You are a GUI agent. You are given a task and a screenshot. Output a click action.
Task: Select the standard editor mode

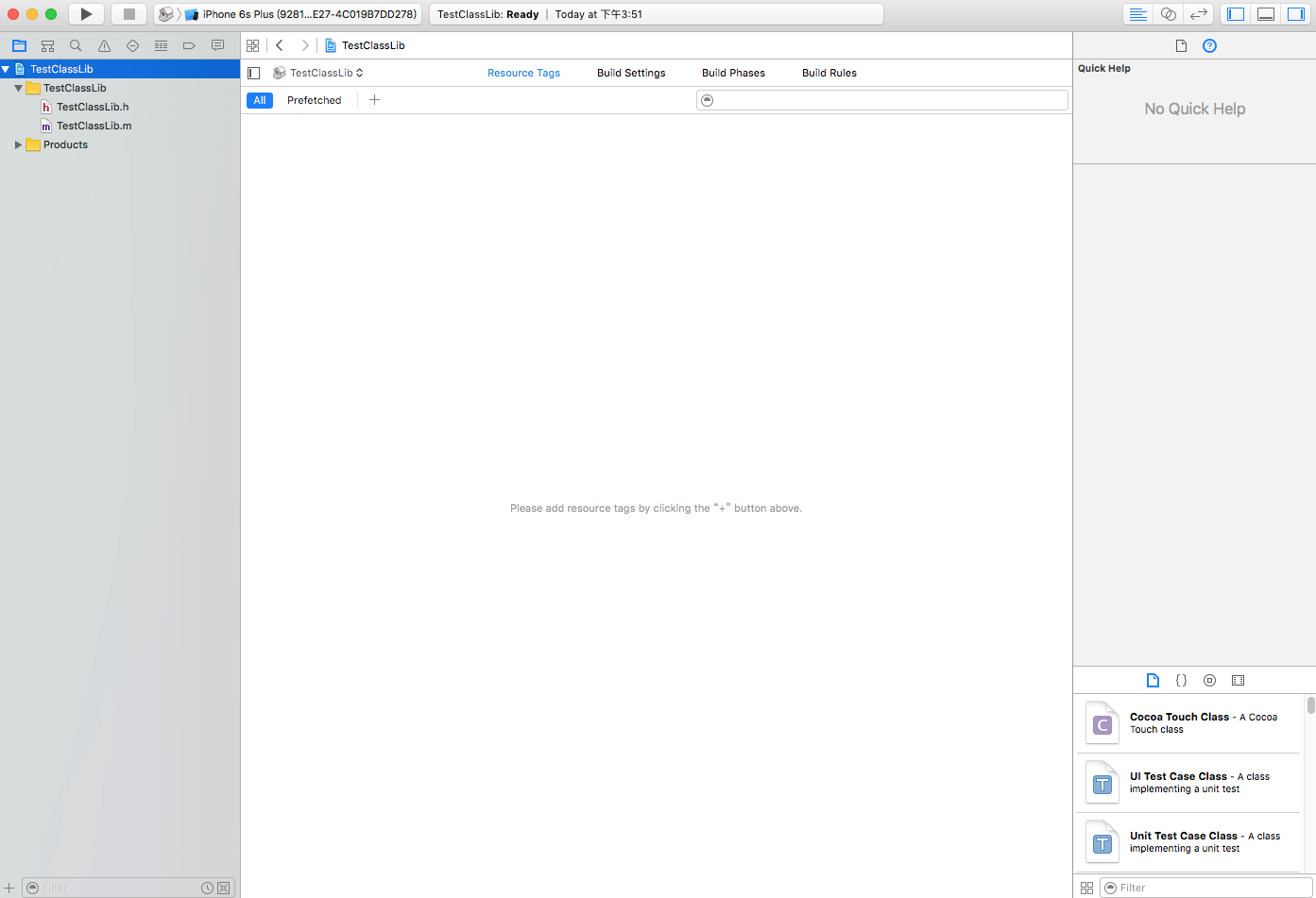pyautogui.click(x=1138, y=14)
